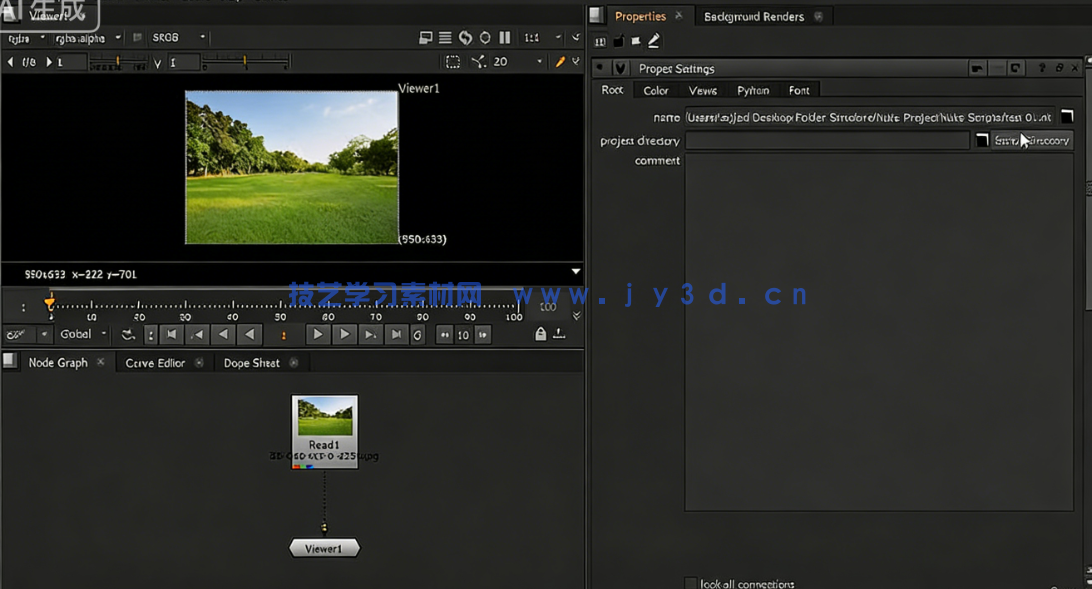The height and width of the screenshot is (589, 1092).
Task: Open the rgba.alpha channel dropdown
Action: click(x=89, y=38)
